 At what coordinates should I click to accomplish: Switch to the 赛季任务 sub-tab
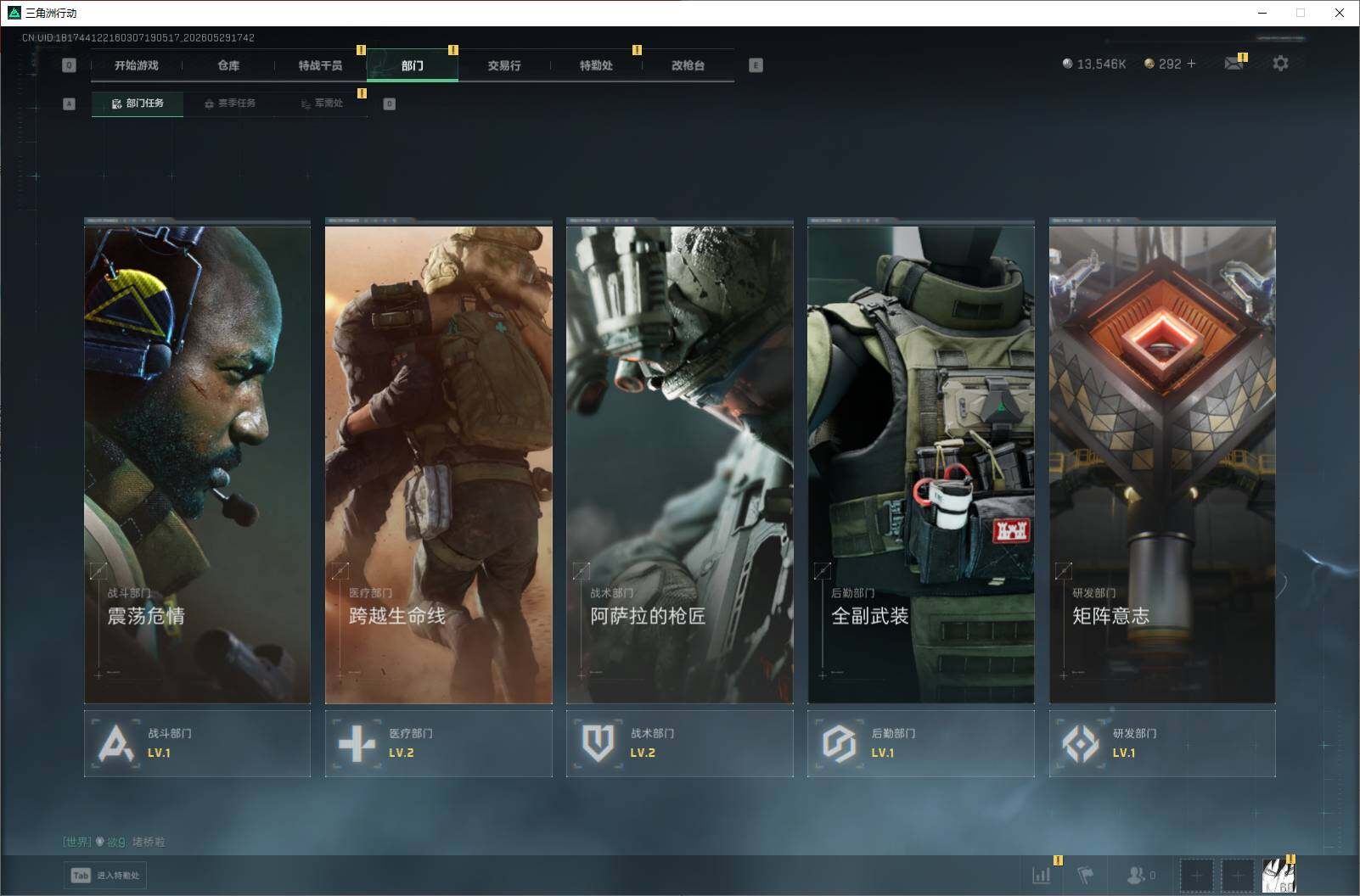[230, 104]
